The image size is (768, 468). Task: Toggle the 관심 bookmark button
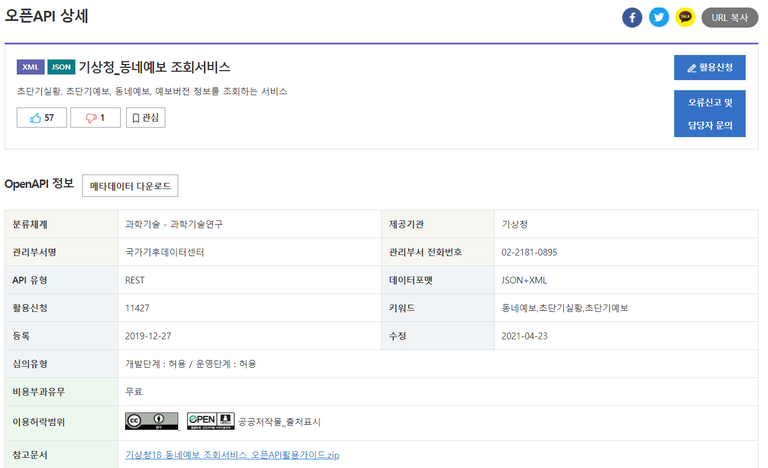(x=145, y=118)
